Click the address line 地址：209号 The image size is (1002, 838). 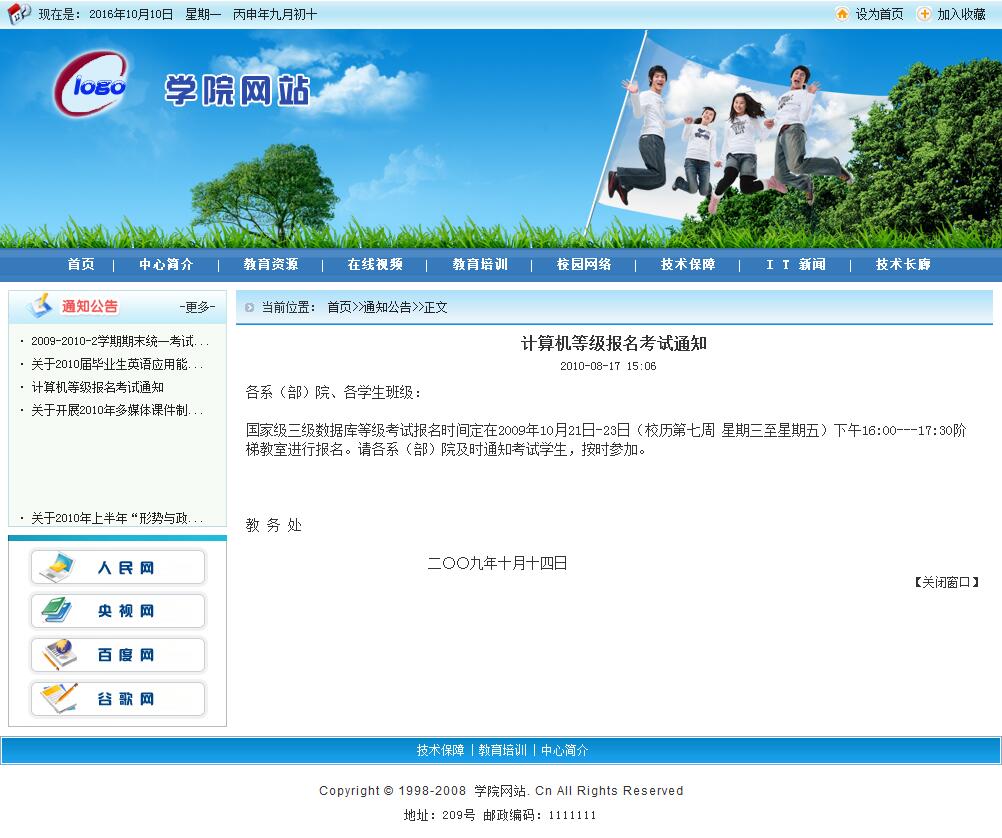pyautogui.click(x=440, y=815)
